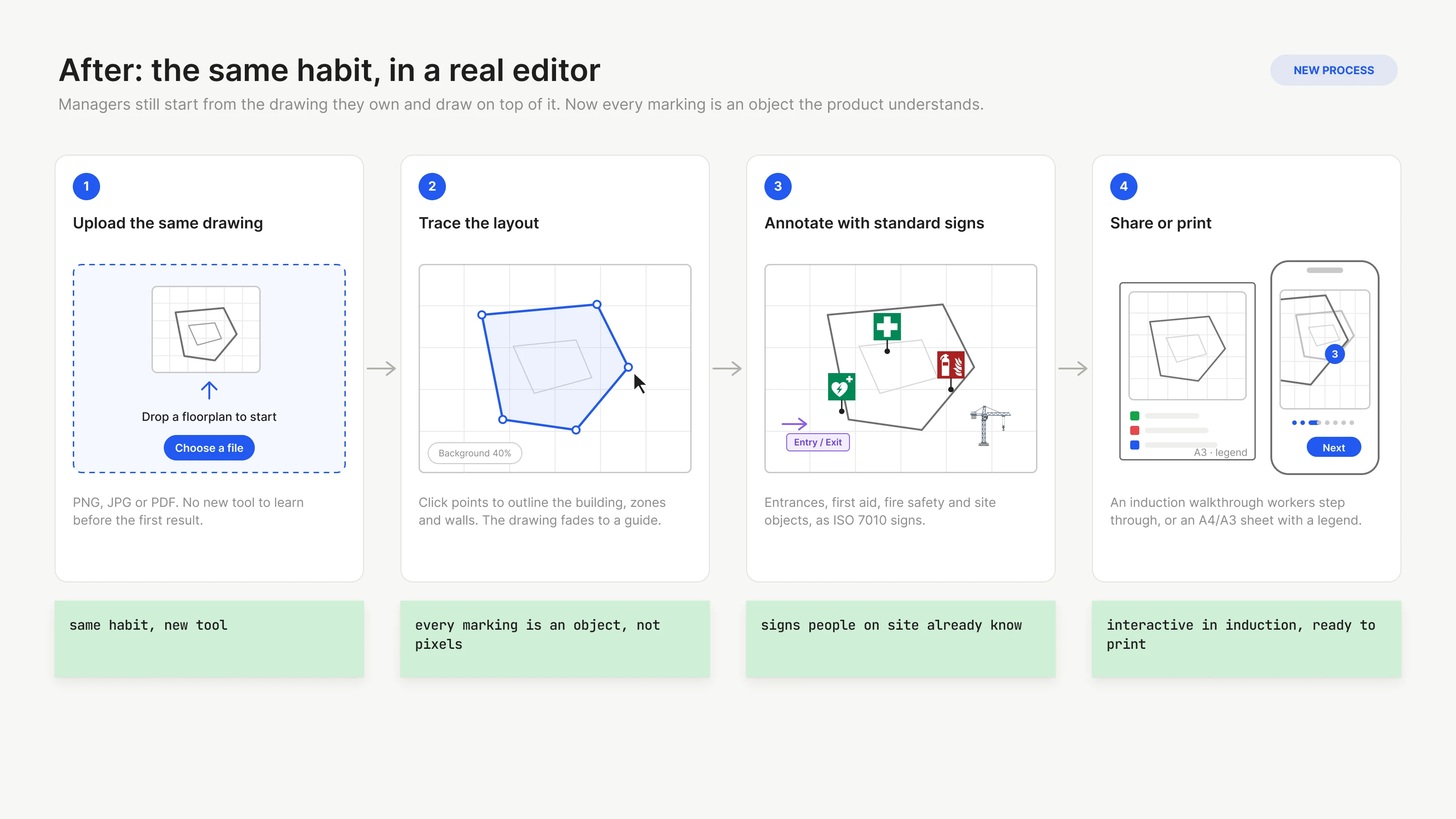The width and height of the screenshot is (1456, 819).
Task: Click the 'A3 · legend' caption
Action: coord(1220,452)
